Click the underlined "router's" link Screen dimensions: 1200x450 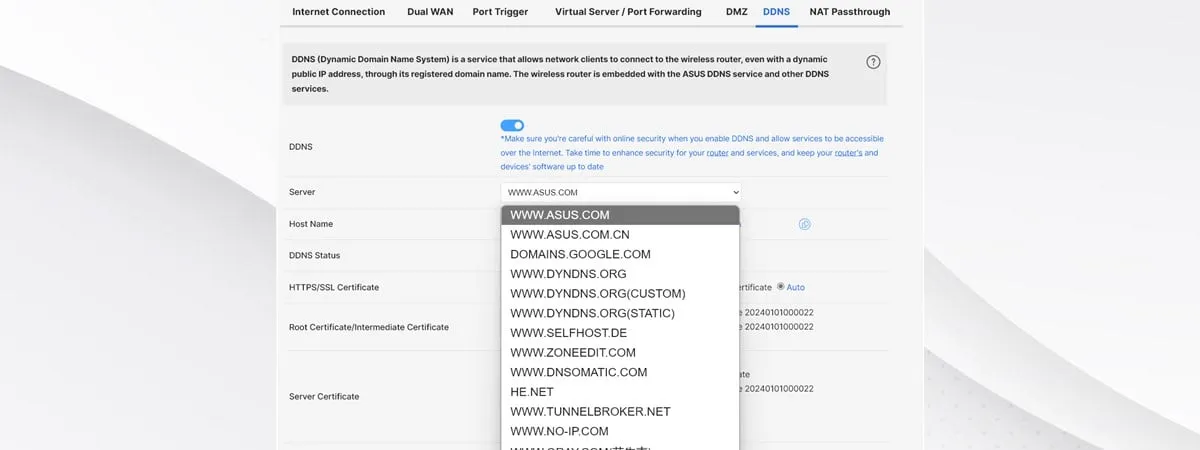point(848,153)
